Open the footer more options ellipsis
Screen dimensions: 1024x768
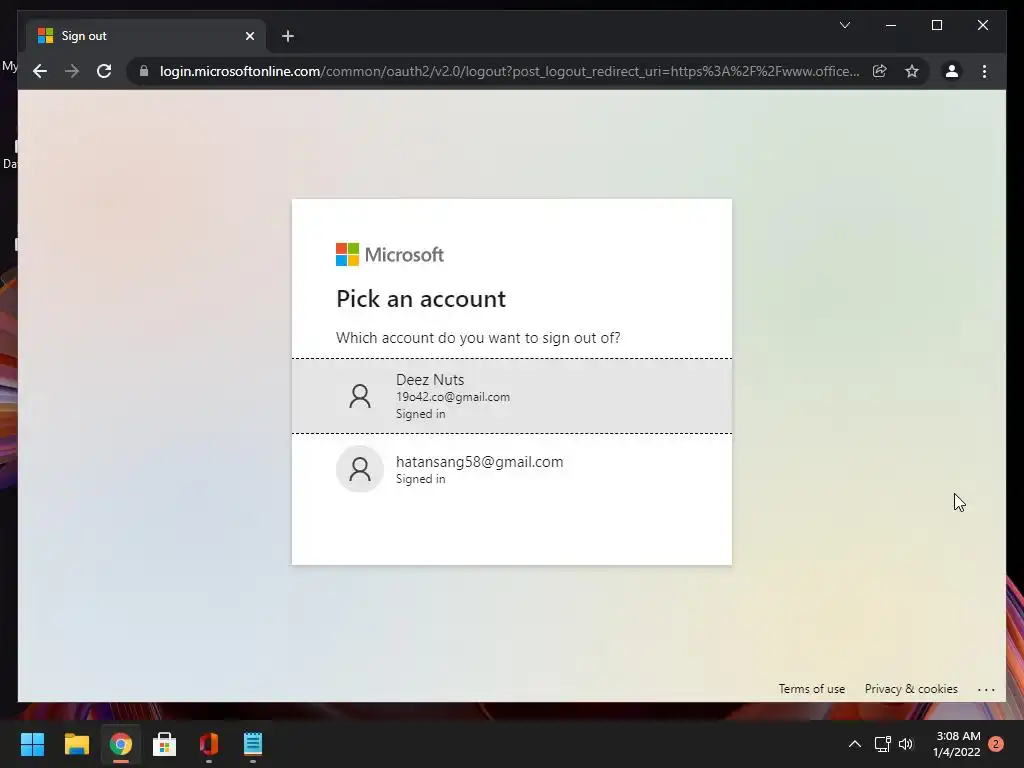coord(985,690)
